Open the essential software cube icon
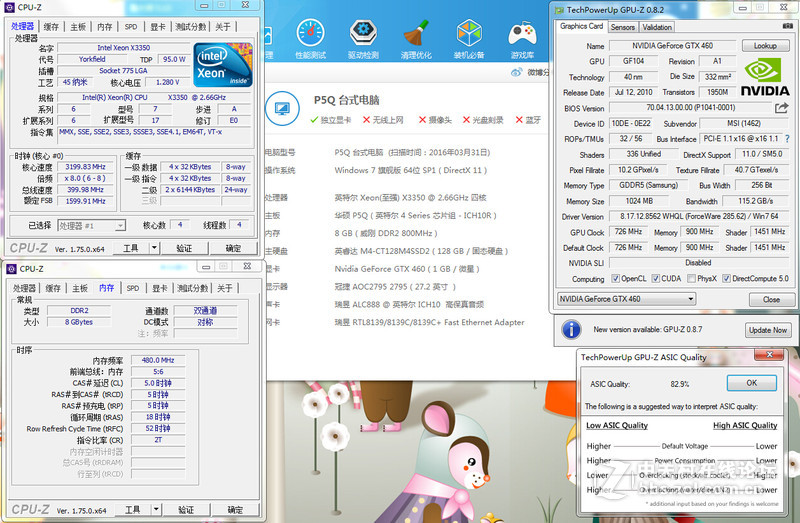The height and width of the screenshot is (523, 800). click(x=469, y=33)
